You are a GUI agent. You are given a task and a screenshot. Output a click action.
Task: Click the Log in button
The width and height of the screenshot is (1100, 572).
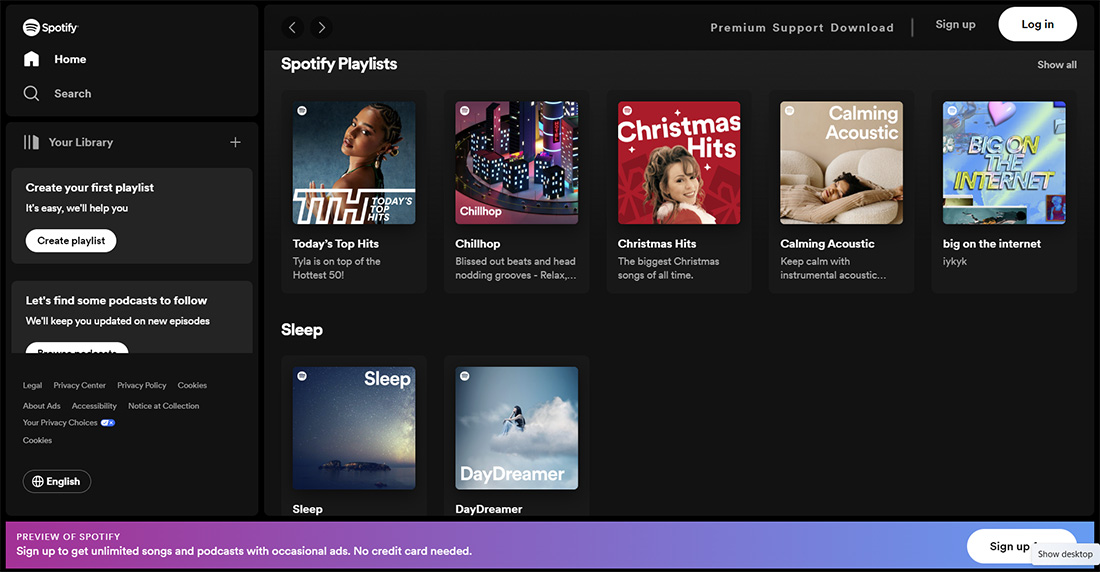click(x=1038, y=24)
